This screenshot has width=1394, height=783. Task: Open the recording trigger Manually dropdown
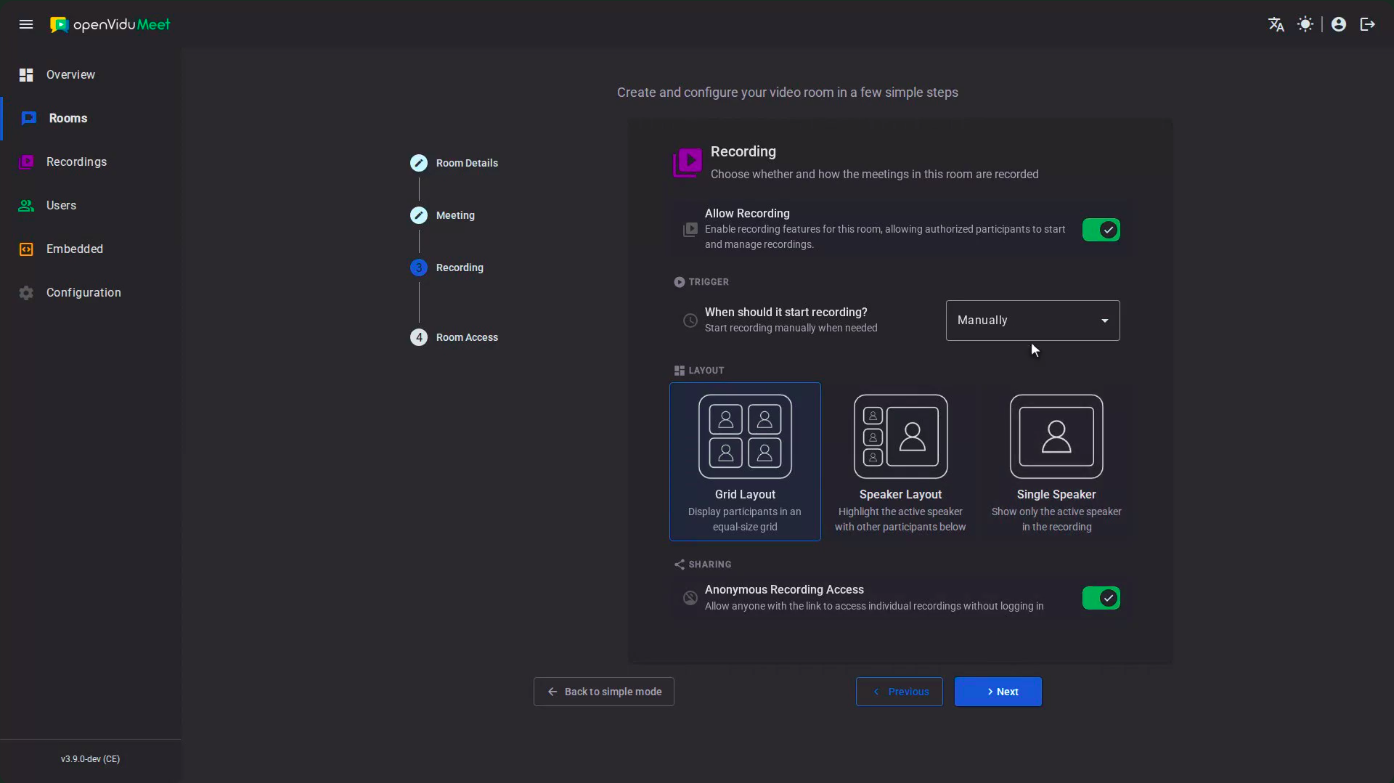click(x=1033, y=320)
